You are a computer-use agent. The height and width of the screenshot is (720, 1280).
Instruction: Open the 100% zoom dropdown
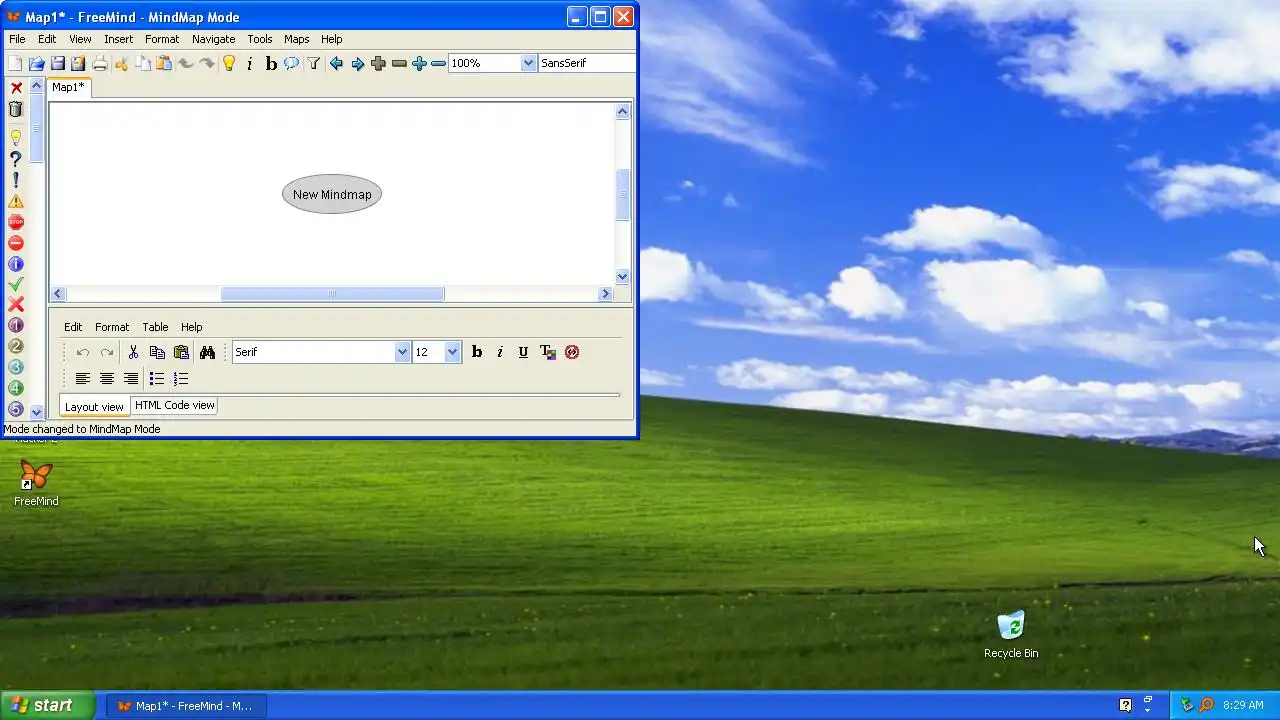[x=528, y=63]
